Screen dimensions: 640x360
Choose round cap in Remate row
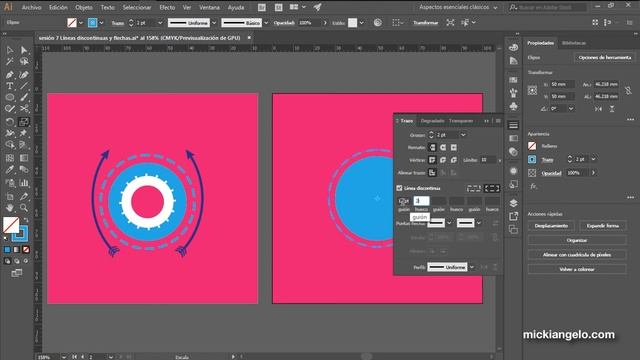(x=443, y=147)
